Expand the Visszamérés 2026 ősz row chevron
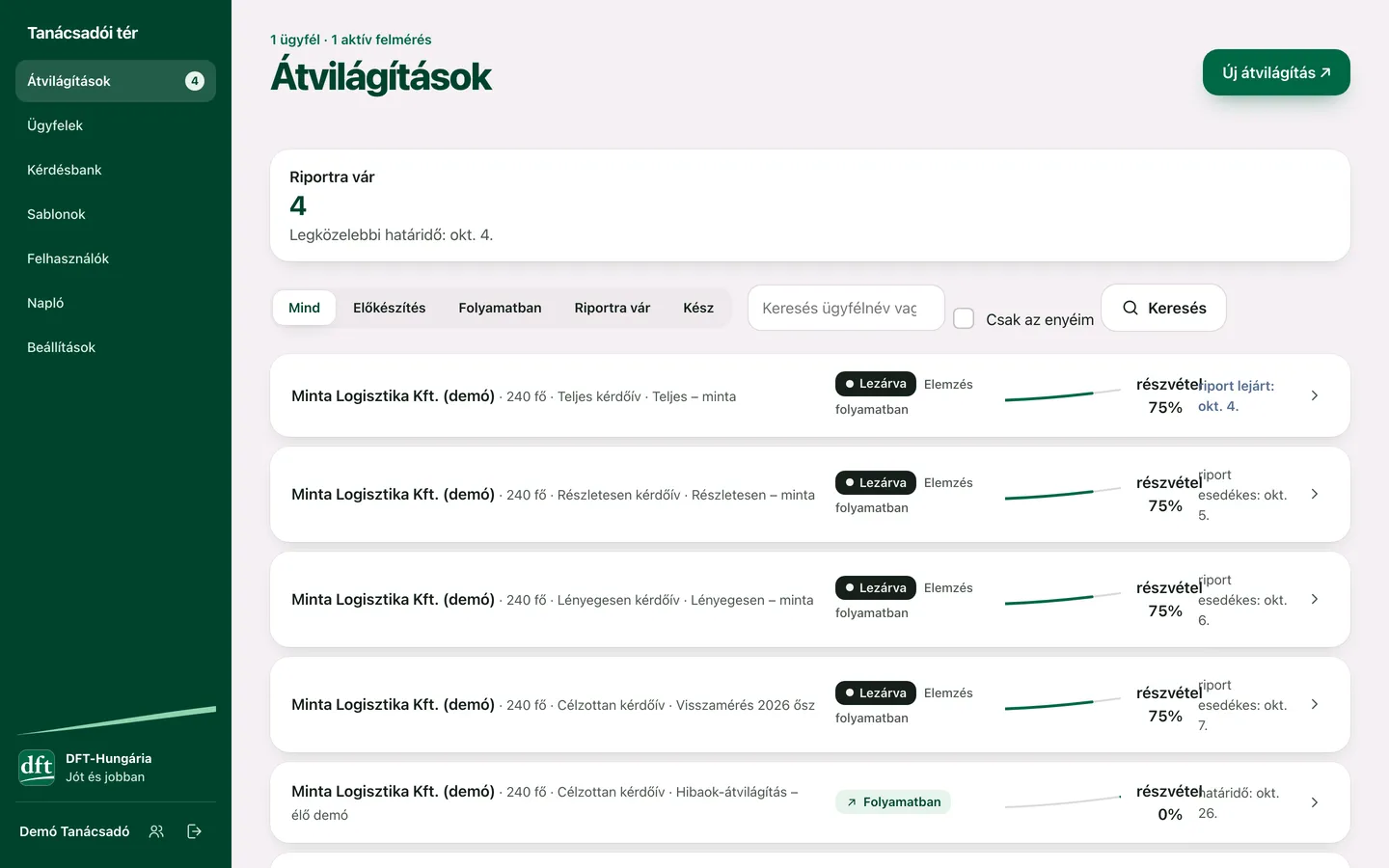1389x868 pixels. click(1315, 704)
